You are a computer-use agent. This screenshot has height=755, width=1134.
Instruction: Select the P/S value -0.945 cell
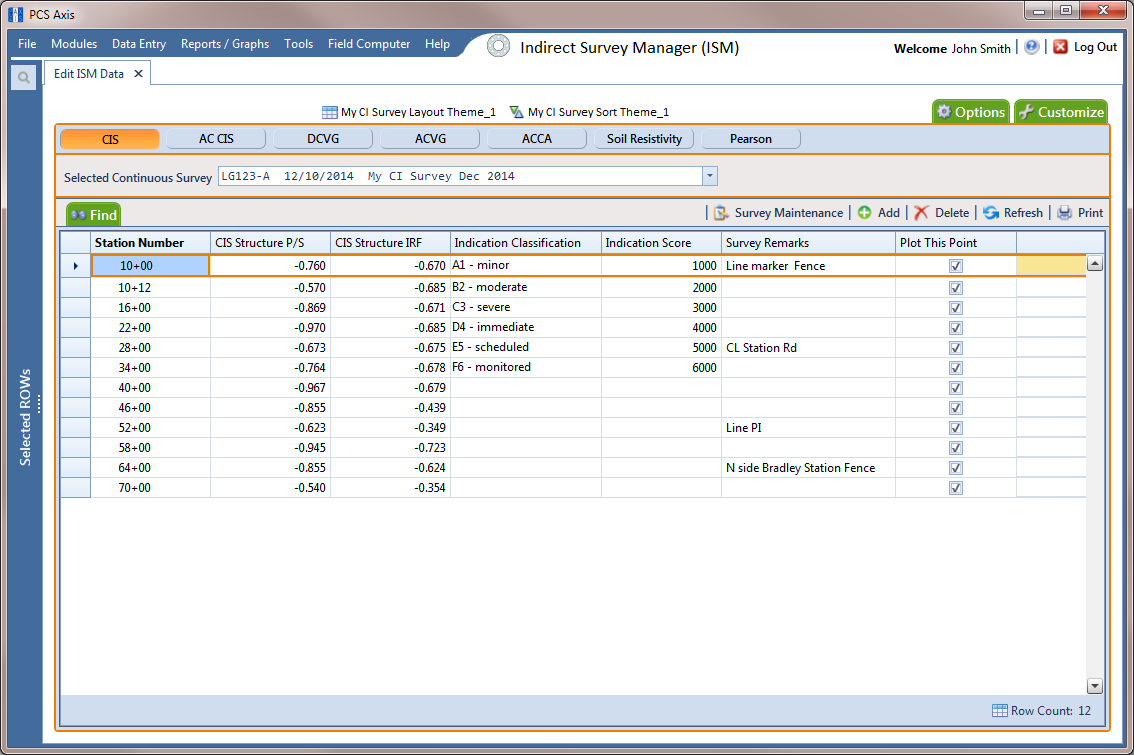(x=270, y=448)
